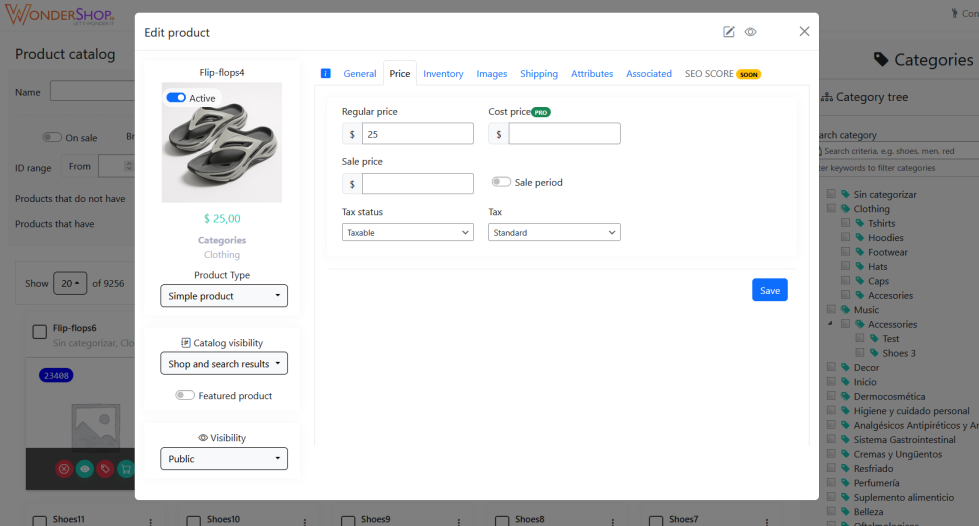This screenshot has height=526, width=979.
Task: Turn on the Featured product switch
Action: (x=185, y=396)
